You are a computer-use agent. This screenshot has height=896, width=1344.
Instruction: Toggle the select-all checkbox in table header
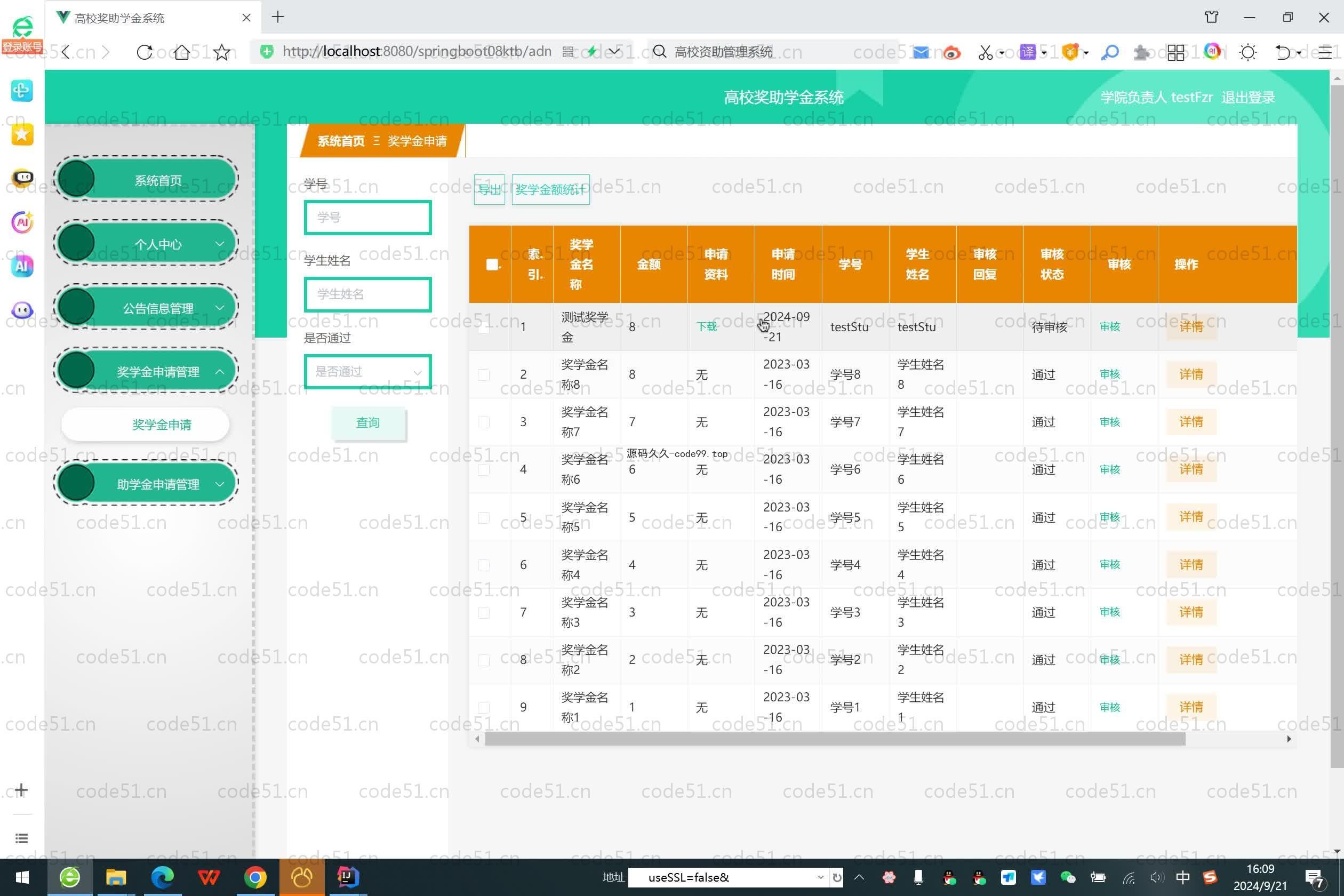(x=491, y=264)
